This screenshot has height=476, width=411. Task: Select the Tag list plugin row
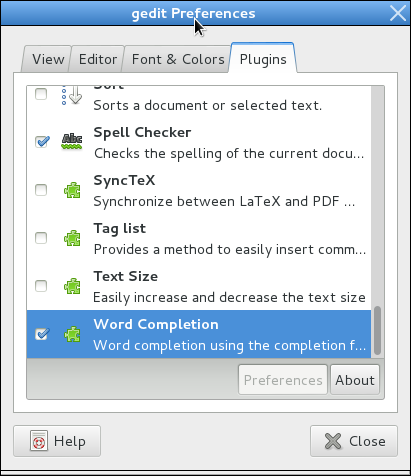[199, 239]
